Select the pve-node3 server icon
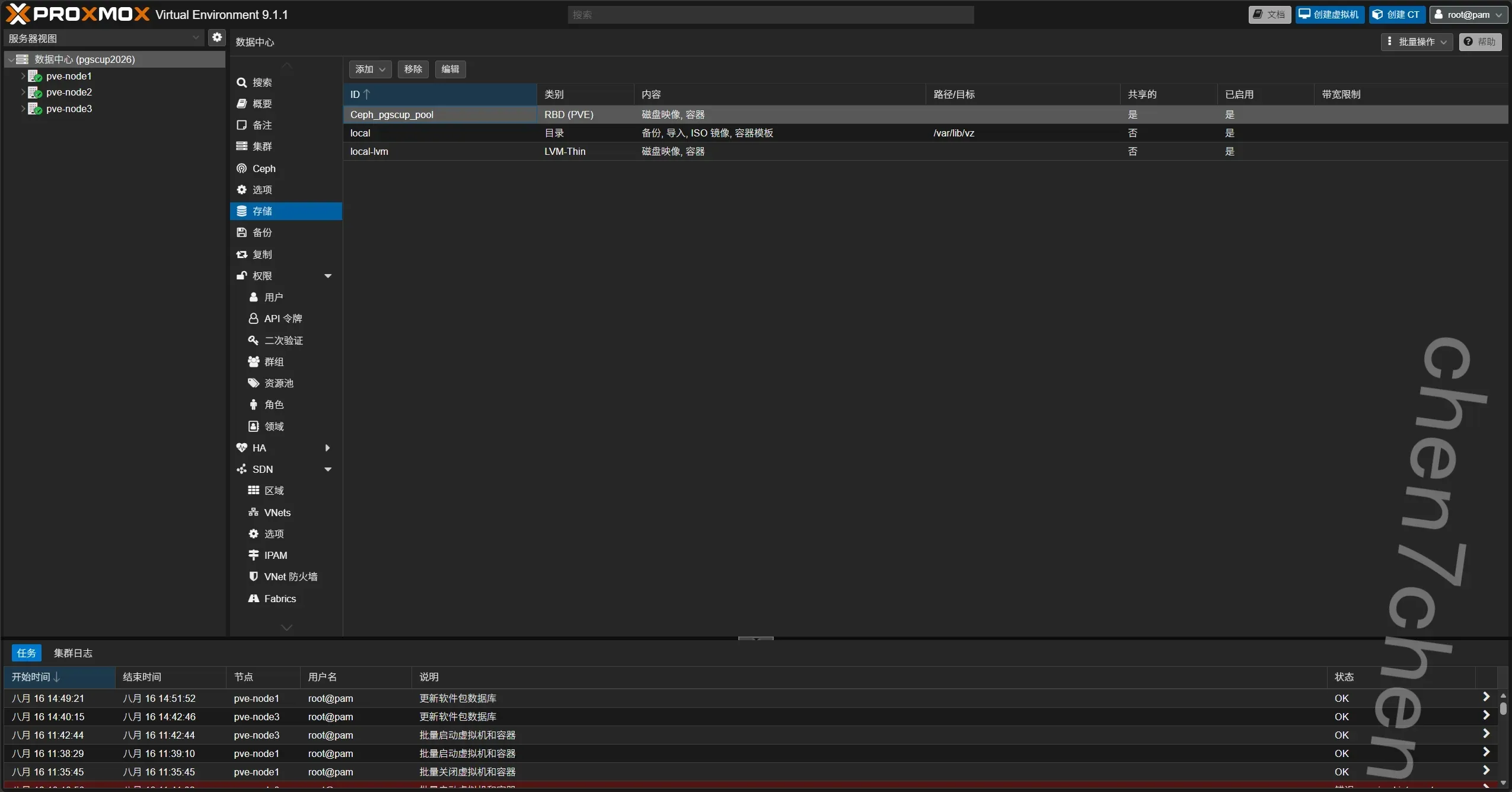Screen dimensions: 1512x792 [x=35, y=109]
